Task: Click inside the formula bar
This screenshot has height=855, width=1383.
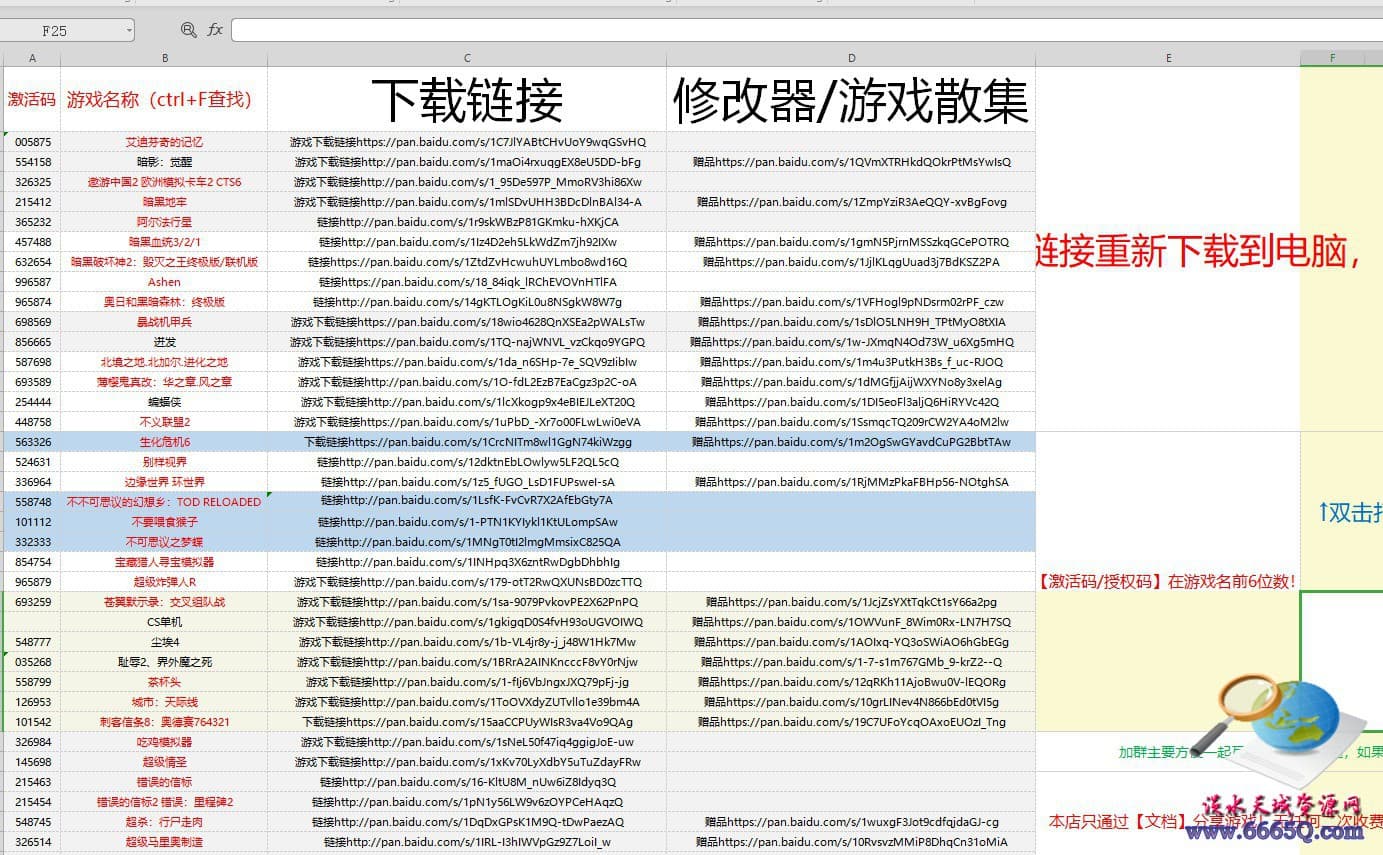Action: (806, 31)
